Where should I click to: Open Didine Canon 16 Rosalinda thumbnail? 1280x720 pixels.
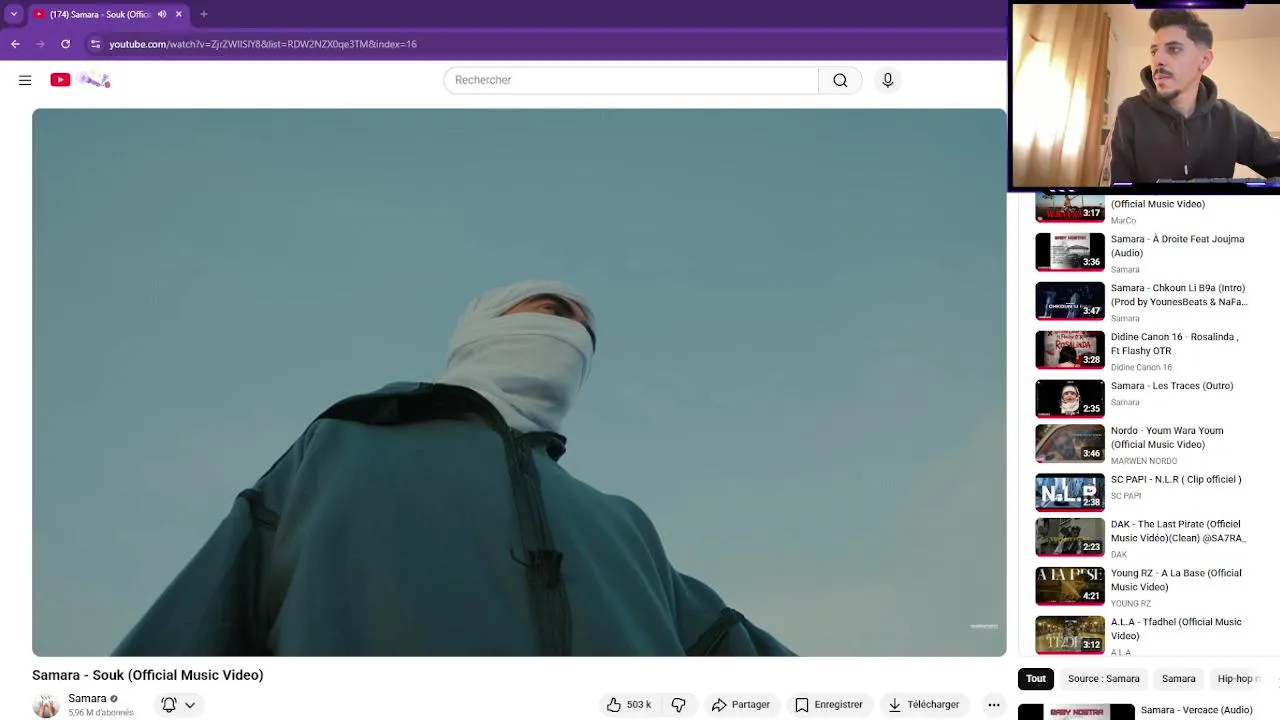point(1070,350)
